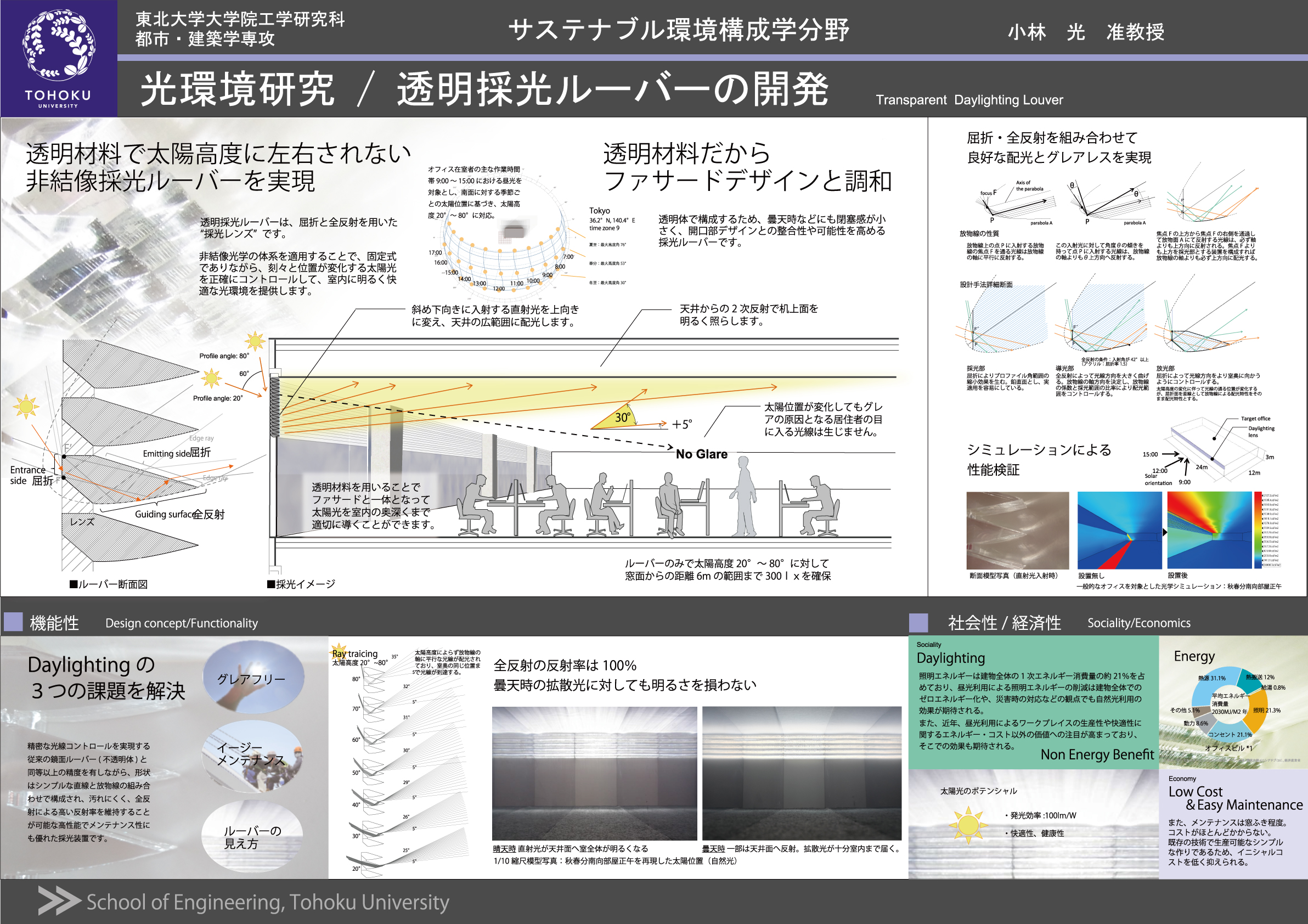
Task: Click the green panel Daylighting heading
Action: [x=950, y=658]
